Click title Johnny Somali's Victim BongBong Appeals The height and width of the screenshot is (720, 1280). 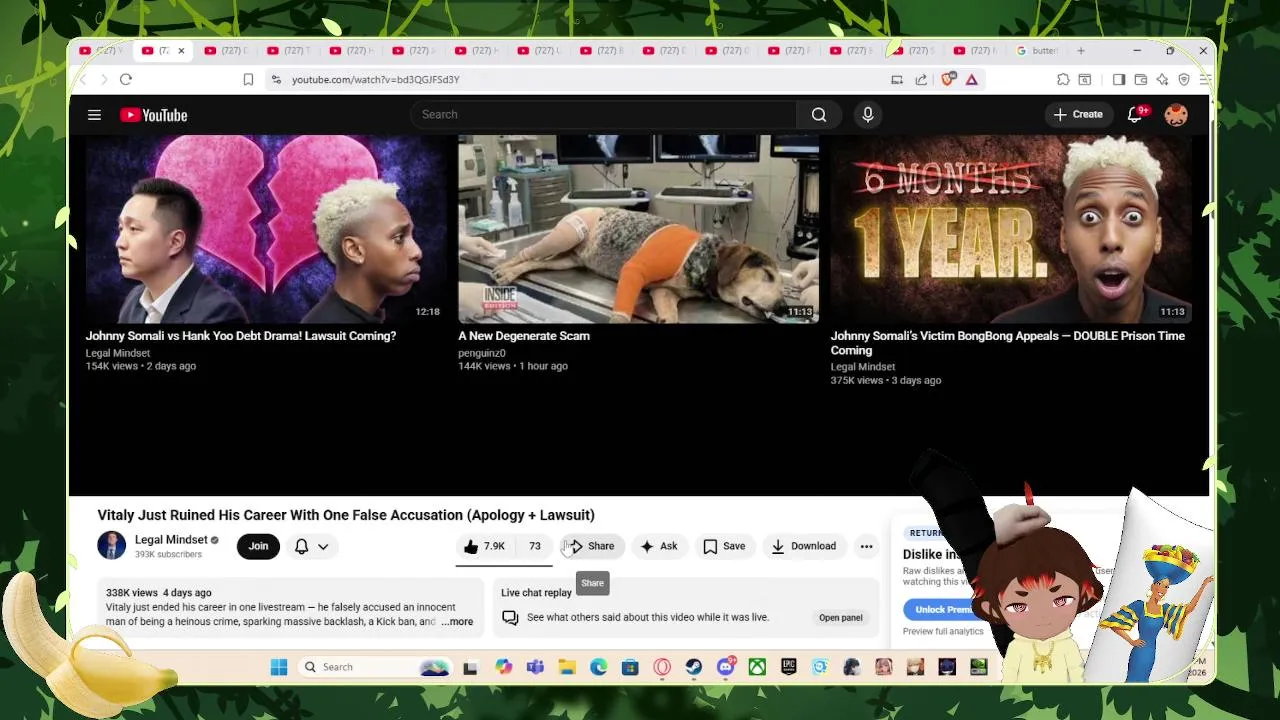(x=1008, y=343)
